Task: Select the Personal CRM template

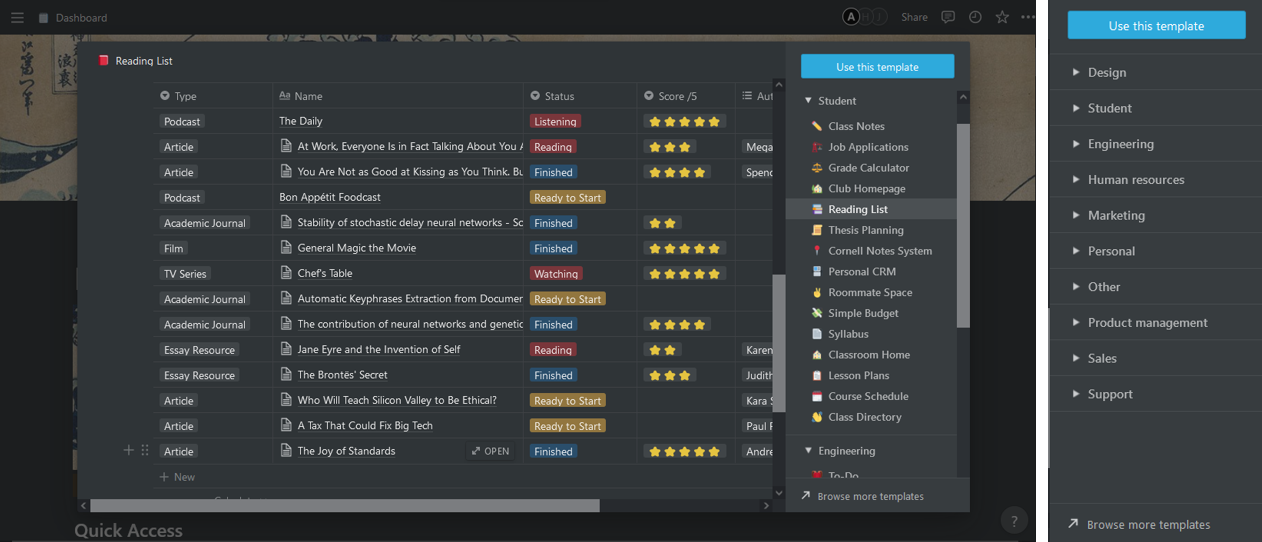Action: (871, 271)
